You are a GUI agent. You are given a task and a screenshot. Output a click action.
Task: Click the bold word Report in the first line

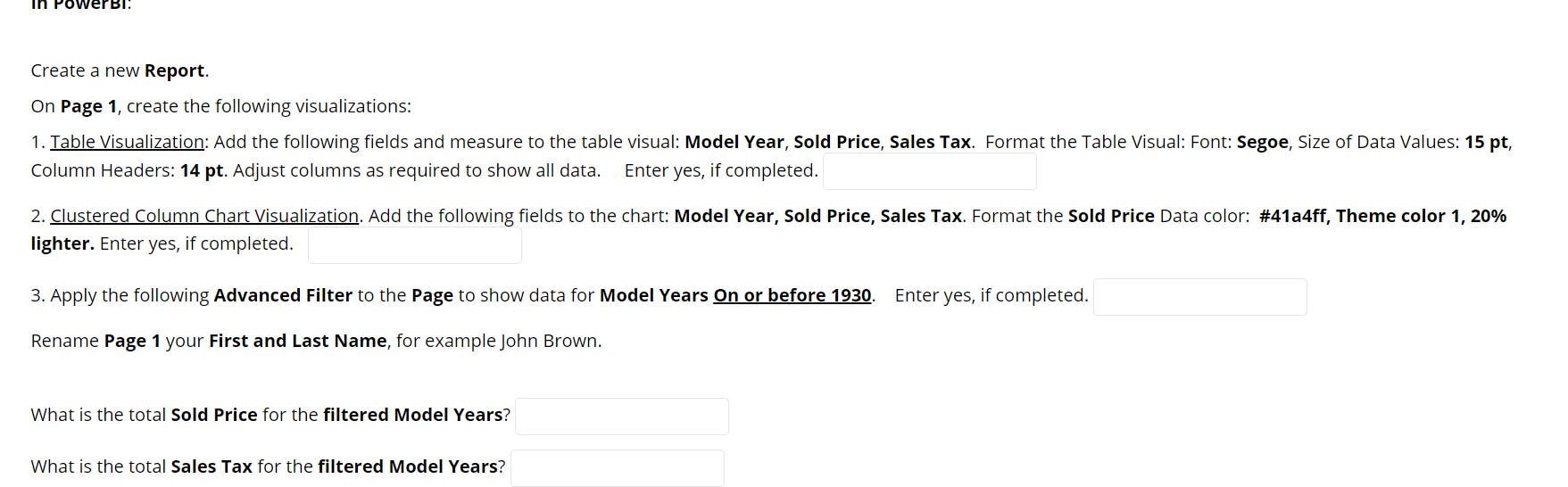(x=174, y=70)
